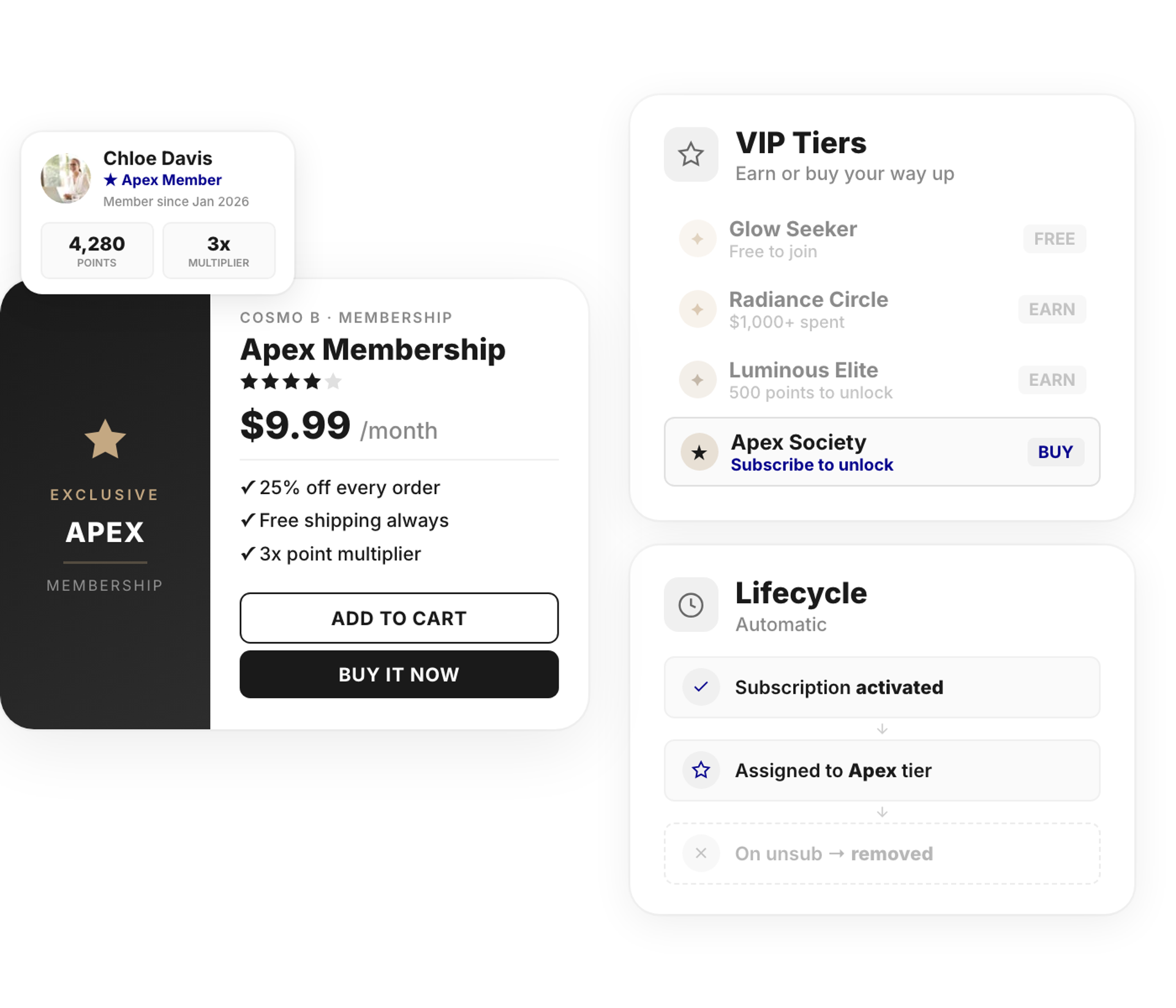1176x1008 pixels.
Task: Click ADD TO CART for Apex Membership
Action: pos(399,619)
